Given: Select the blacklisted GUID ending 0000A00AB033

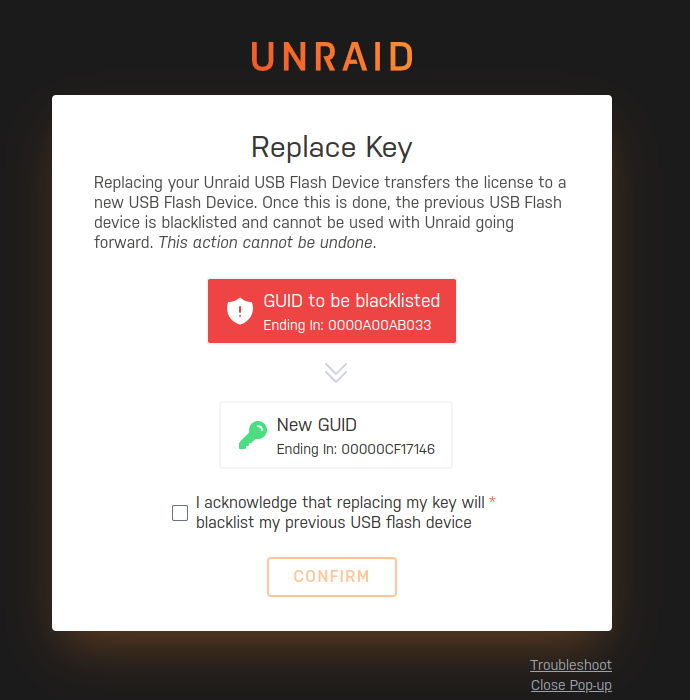Looking at the screenshot, I should click(379, 325).
